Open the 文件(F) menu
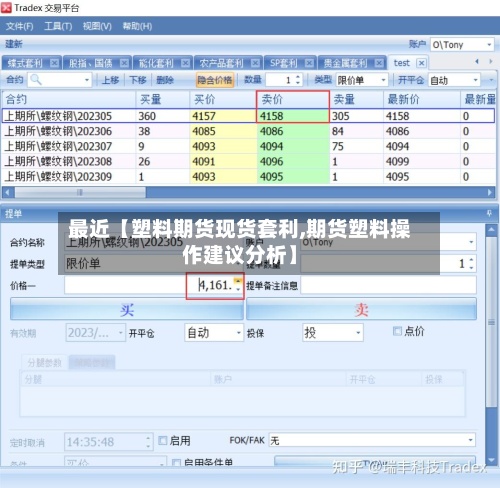 click(x=19, y=26)
